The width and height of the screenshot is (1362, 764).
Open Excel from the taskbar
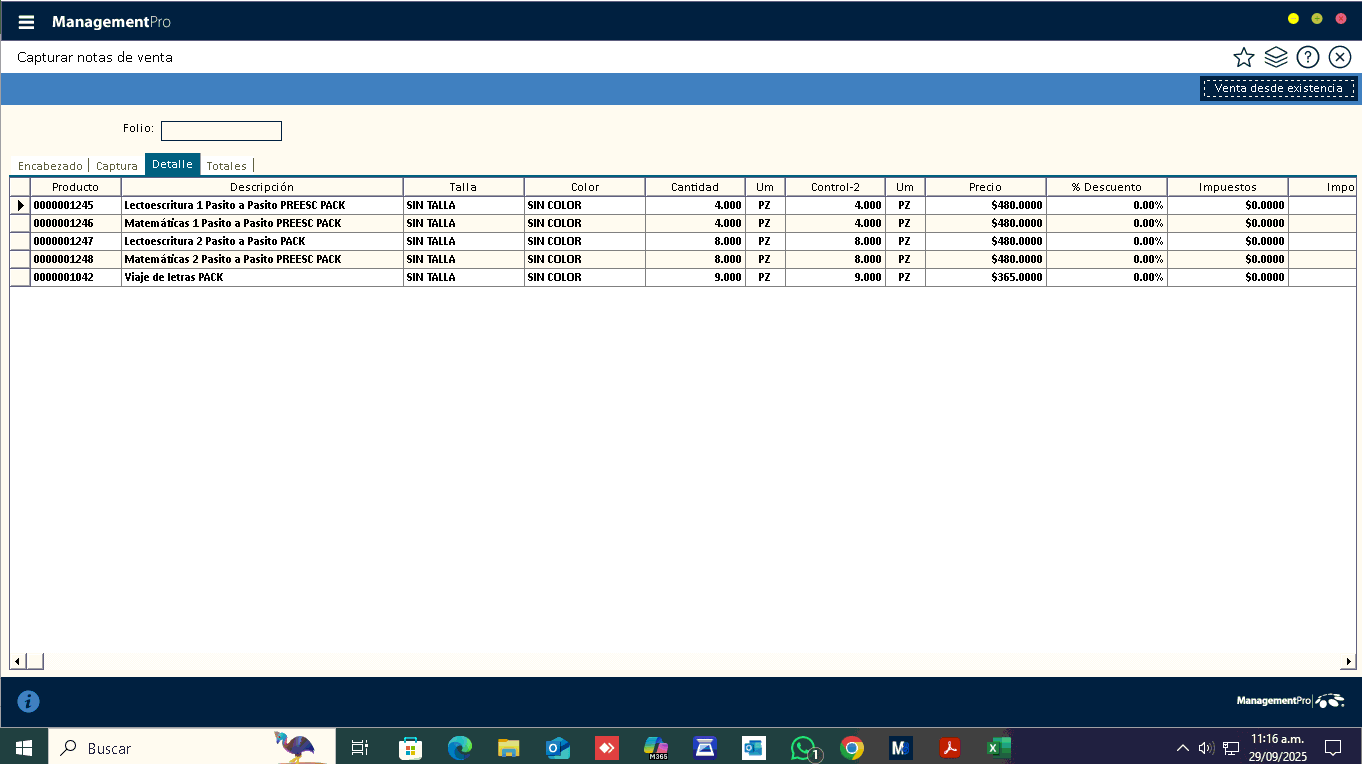point(998,748)
